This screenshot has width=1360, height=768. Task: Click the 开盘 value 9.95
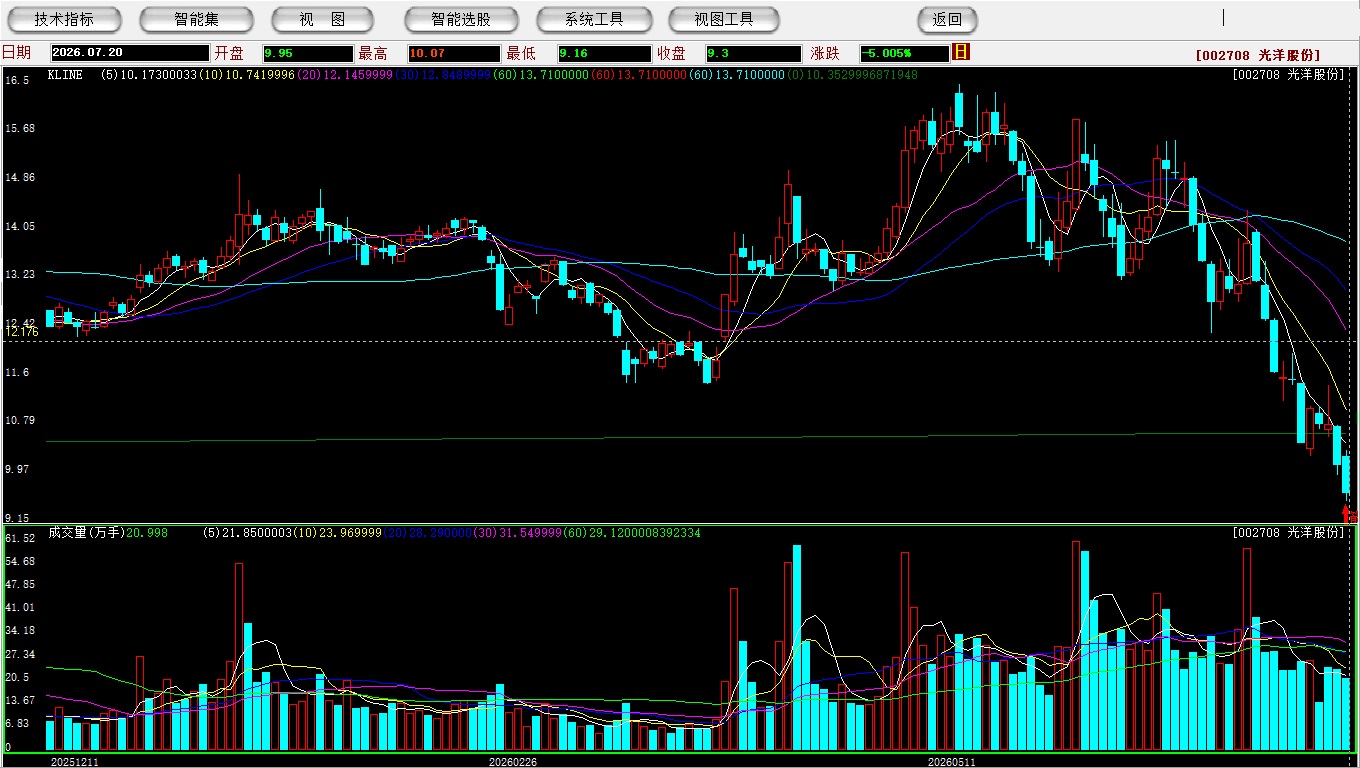308,54
